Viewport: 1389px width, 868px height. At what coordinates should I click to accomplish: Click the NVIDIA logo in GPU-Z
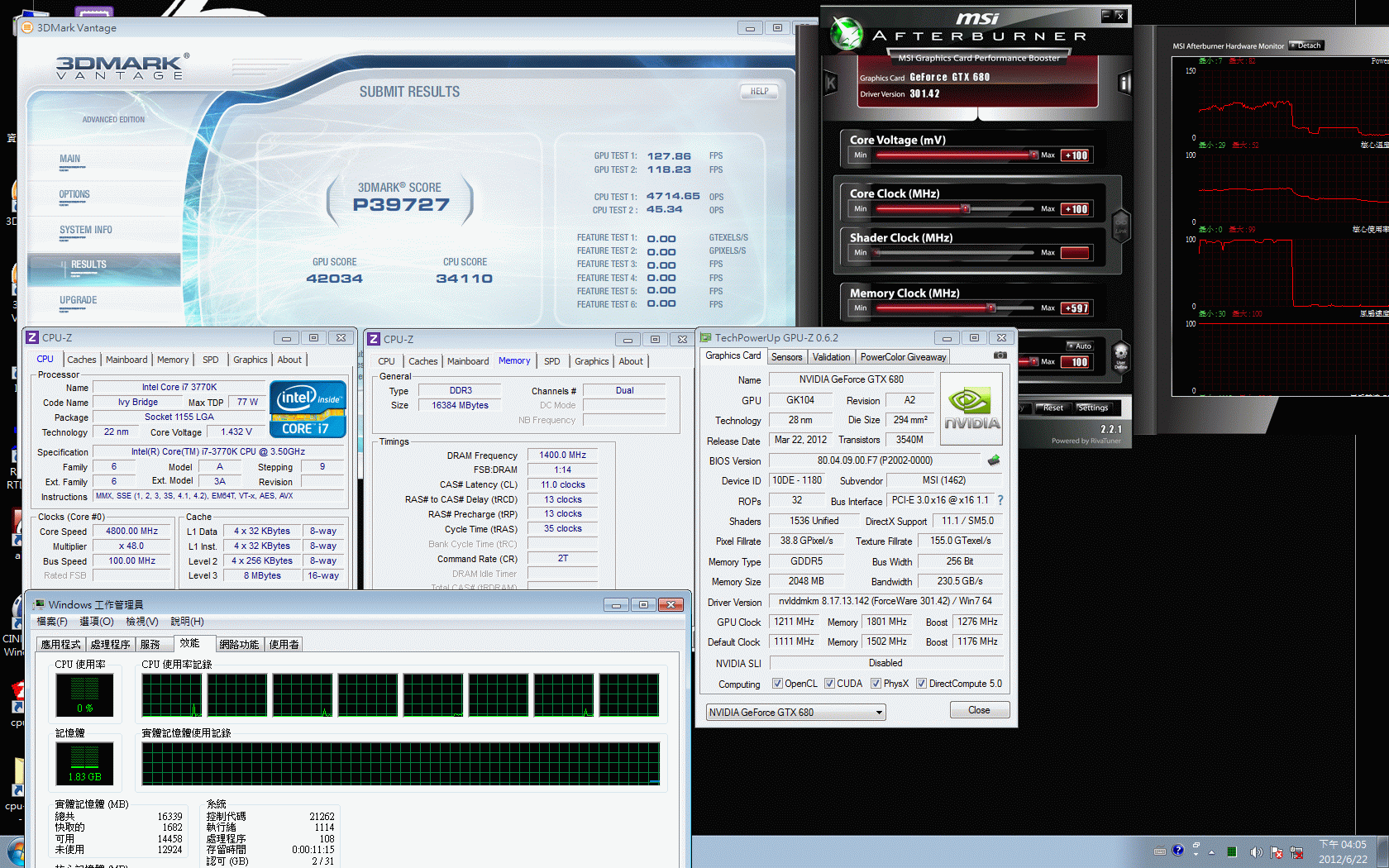[x=971, y=409]
